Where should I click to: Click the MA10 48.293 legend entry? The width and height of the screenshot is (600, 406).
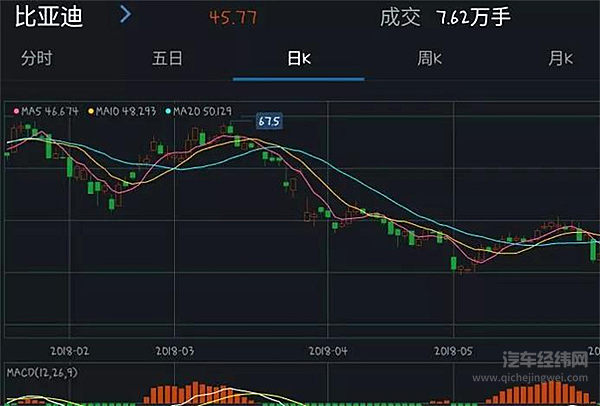tap(122, 111)
